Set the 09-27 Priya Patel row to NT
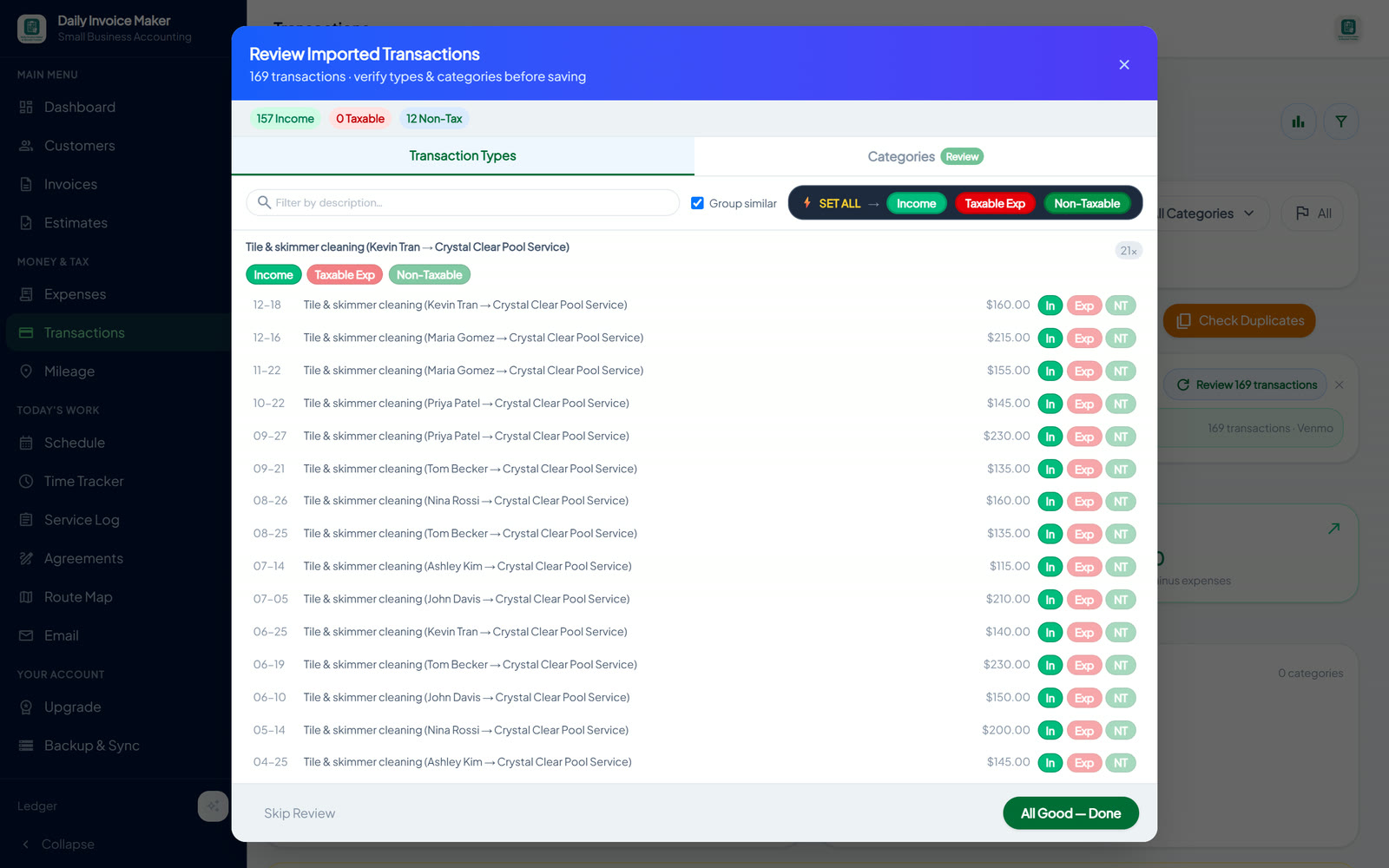This screenshot has width=1389, height=868. point(1121,437)
